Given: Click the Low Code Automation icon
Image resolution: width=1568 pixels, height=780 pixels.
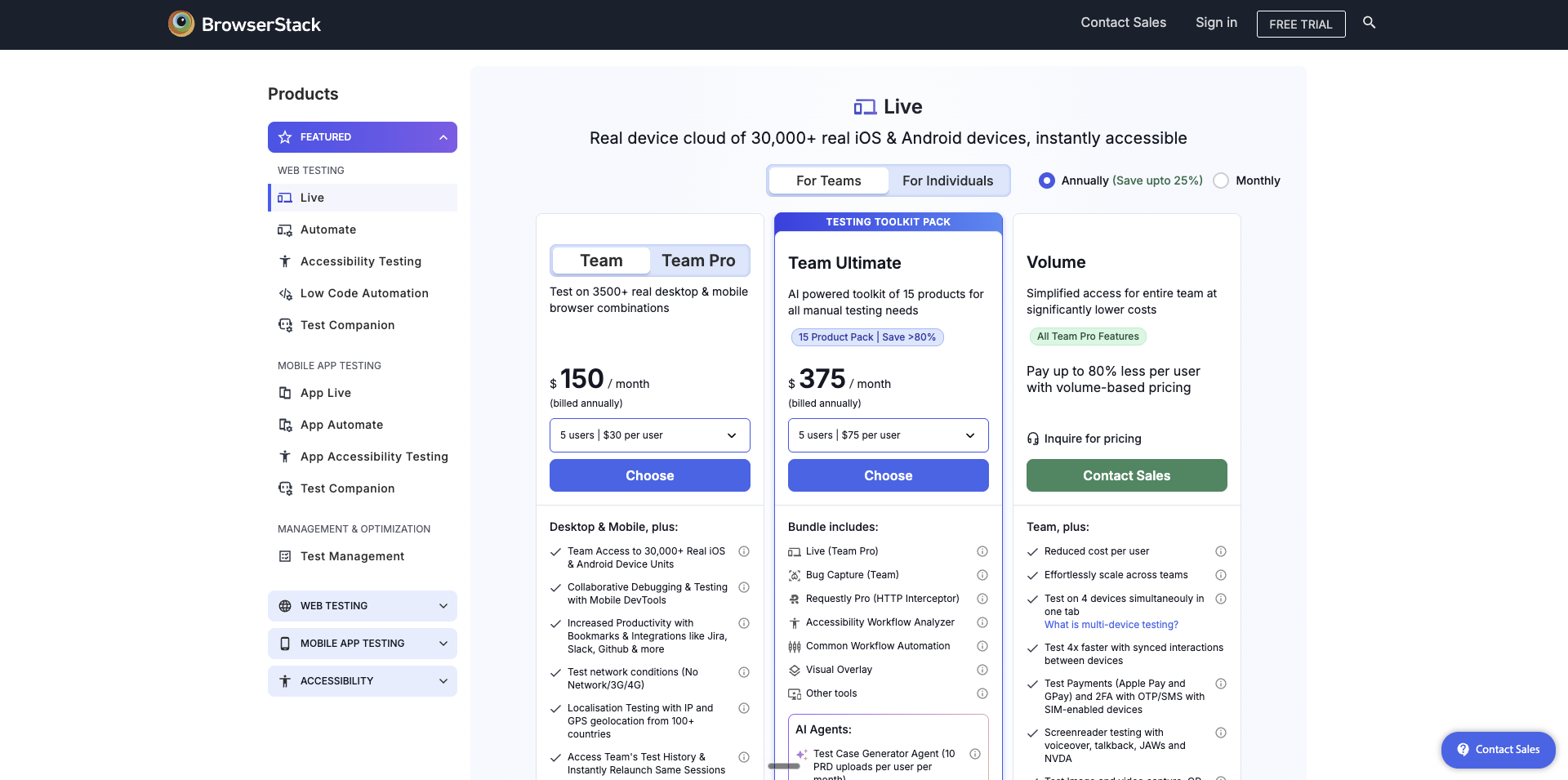Looking at the screenshot, I should tap(285, 293).
